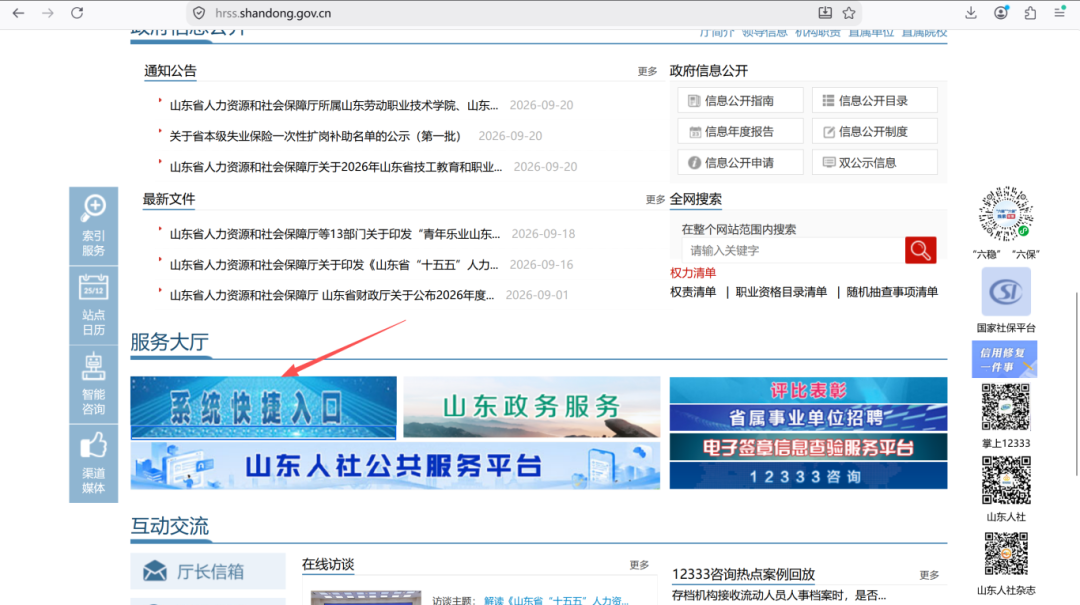Open site security shield info

[x=199, y=13]
